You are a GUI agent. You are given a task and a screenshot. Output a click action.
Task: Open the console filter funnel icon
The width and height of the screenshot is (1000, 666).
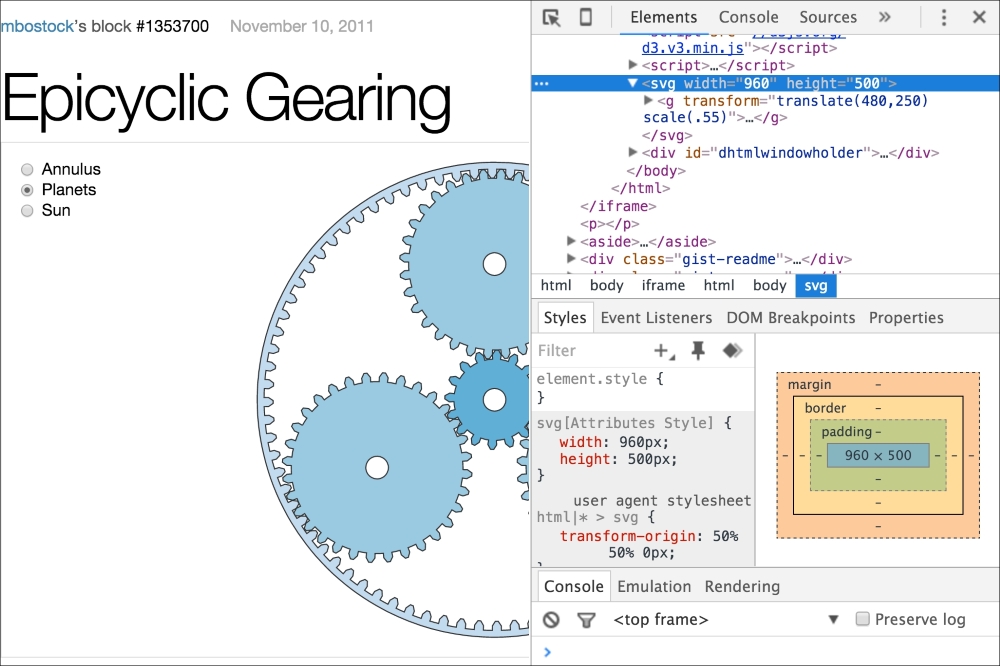586,620
